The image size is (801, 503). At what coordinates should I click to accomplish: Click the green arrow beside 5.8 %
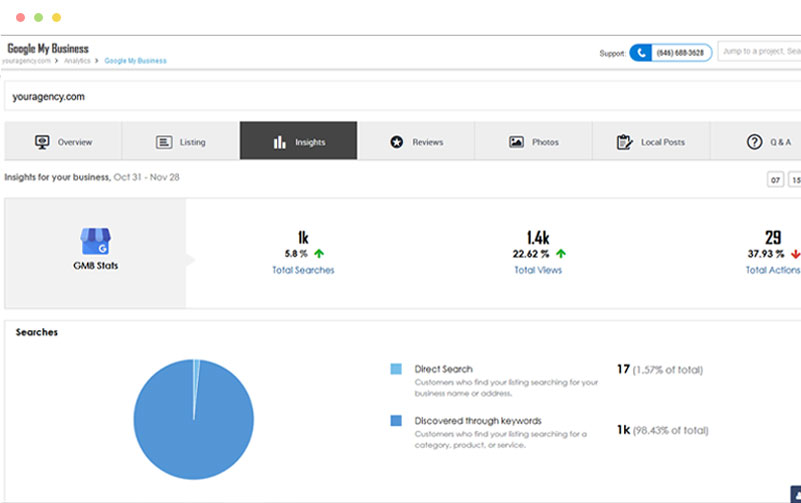(x=319, y=253)
